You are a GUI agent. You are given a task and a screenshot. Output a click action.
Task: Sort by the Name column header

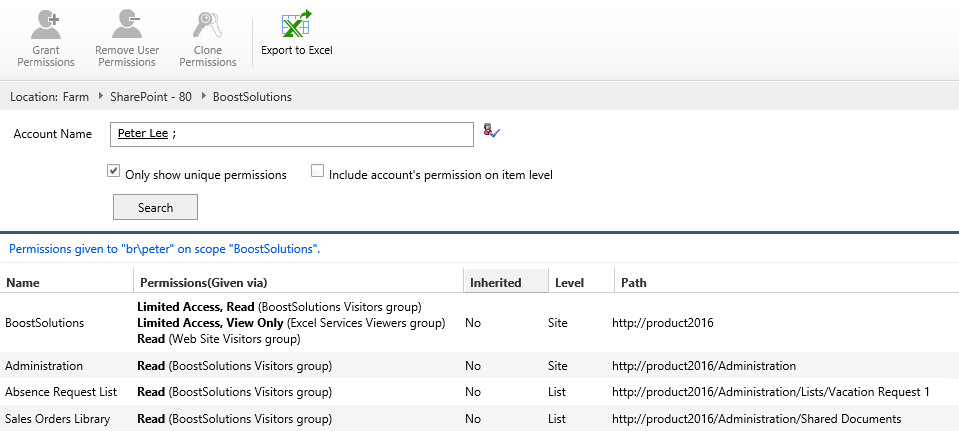point(23,283)
